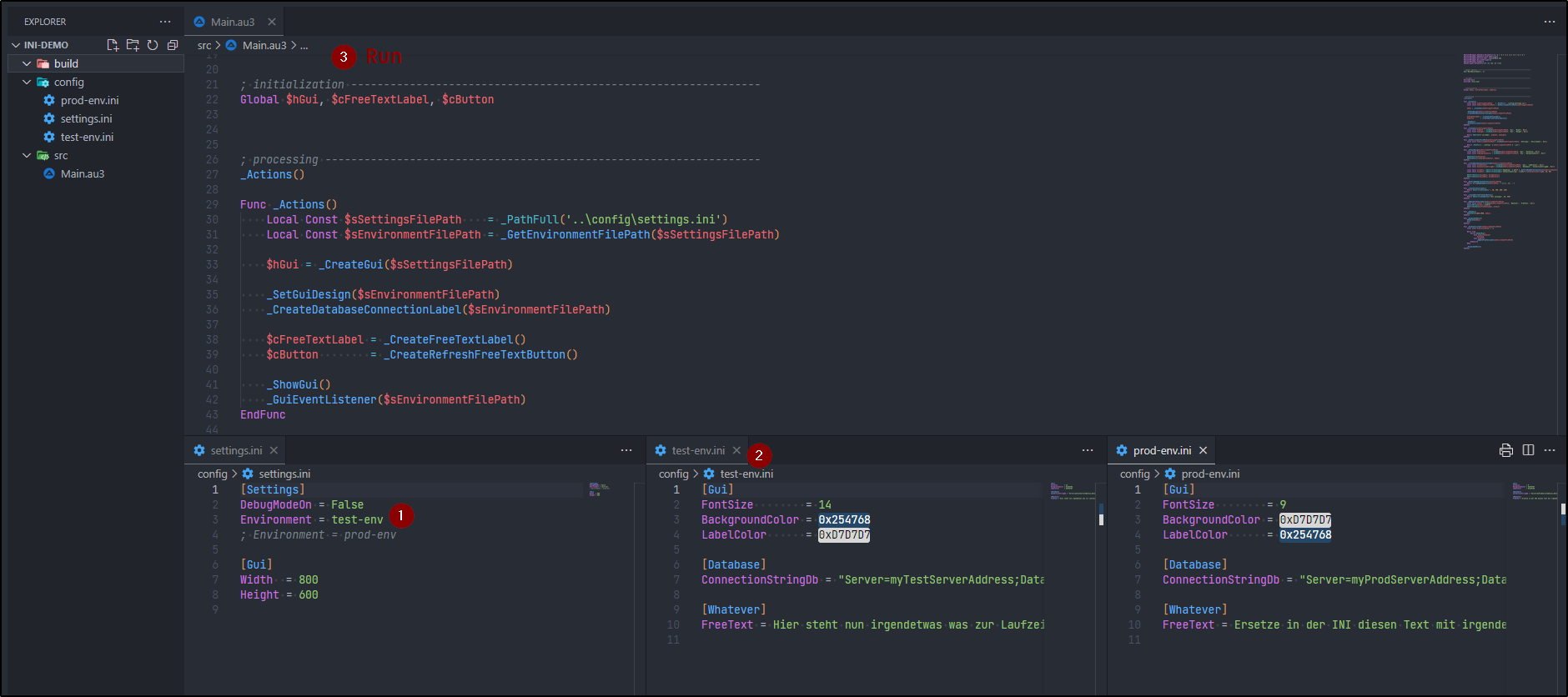Click the print icon above prod-env.ini

pos(1505,450)
